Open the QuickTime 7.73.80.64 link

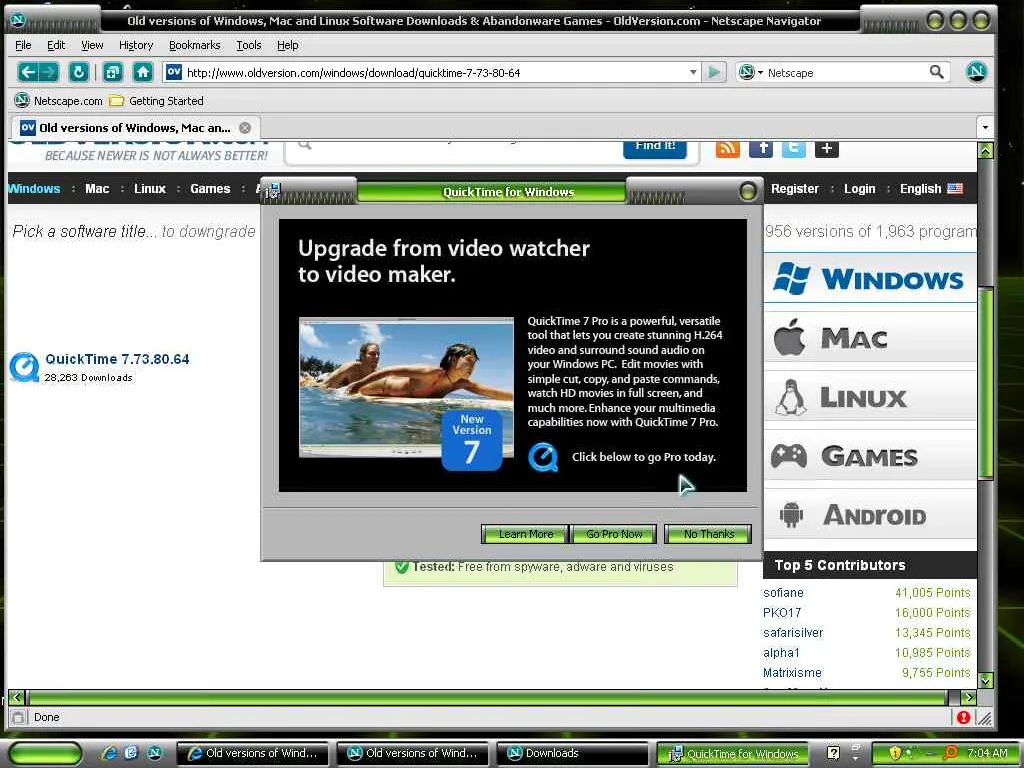coord(118,359)
